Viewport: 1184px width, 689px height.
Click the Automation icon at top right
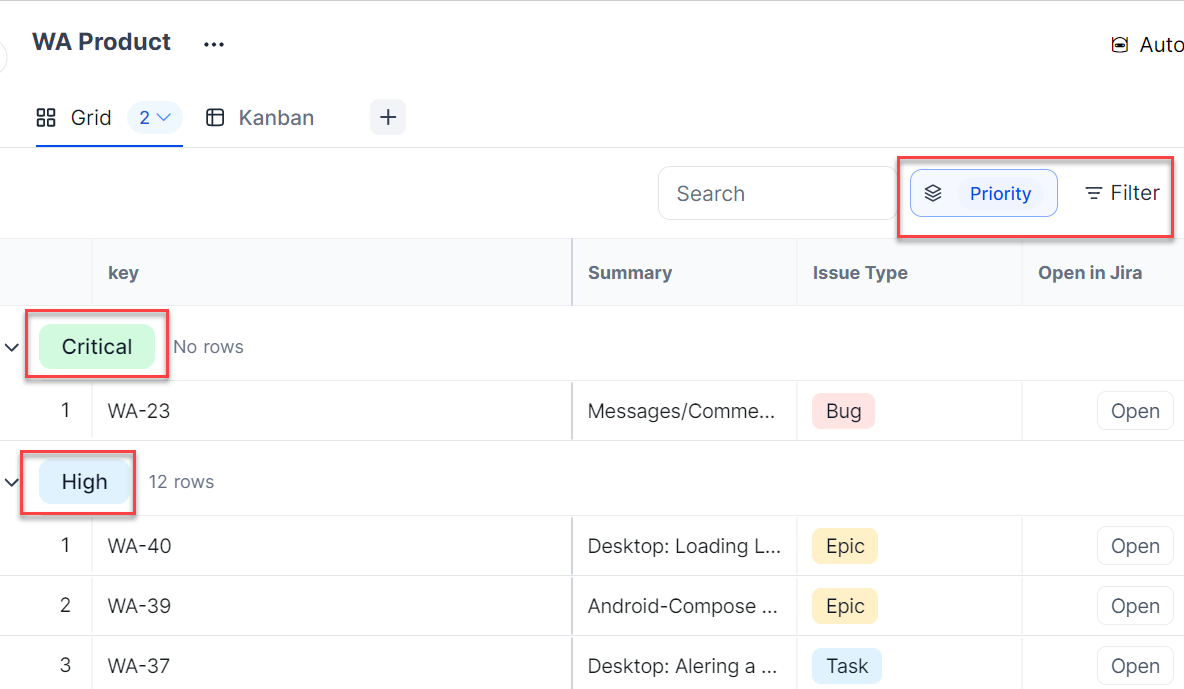(1120, 45)
